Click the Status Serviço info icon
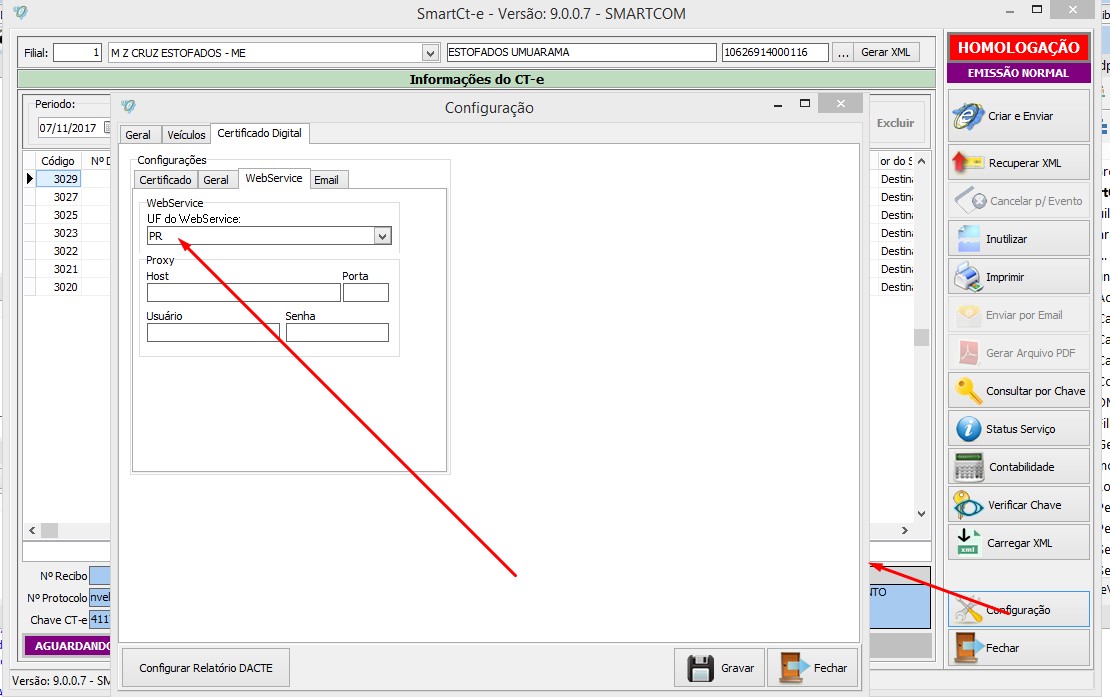 click(968, 429)
